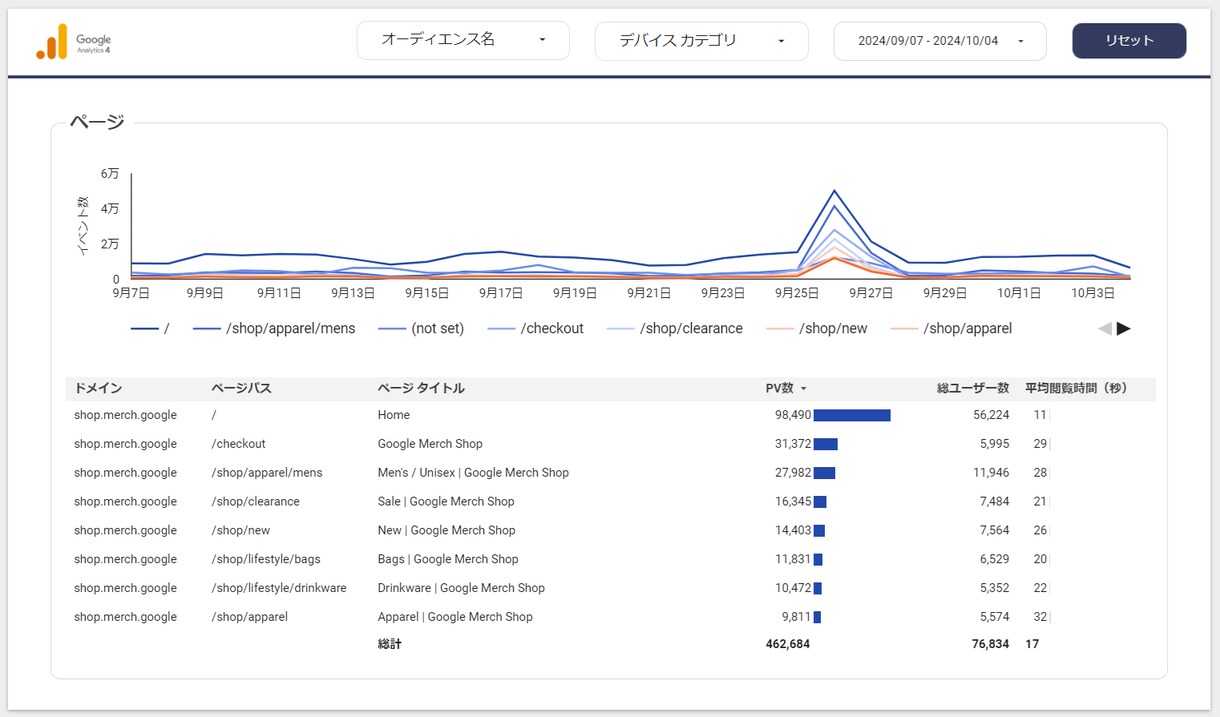
Task: Select the /shop/apparel/mens path cell in table
Action: pos(267,473)
